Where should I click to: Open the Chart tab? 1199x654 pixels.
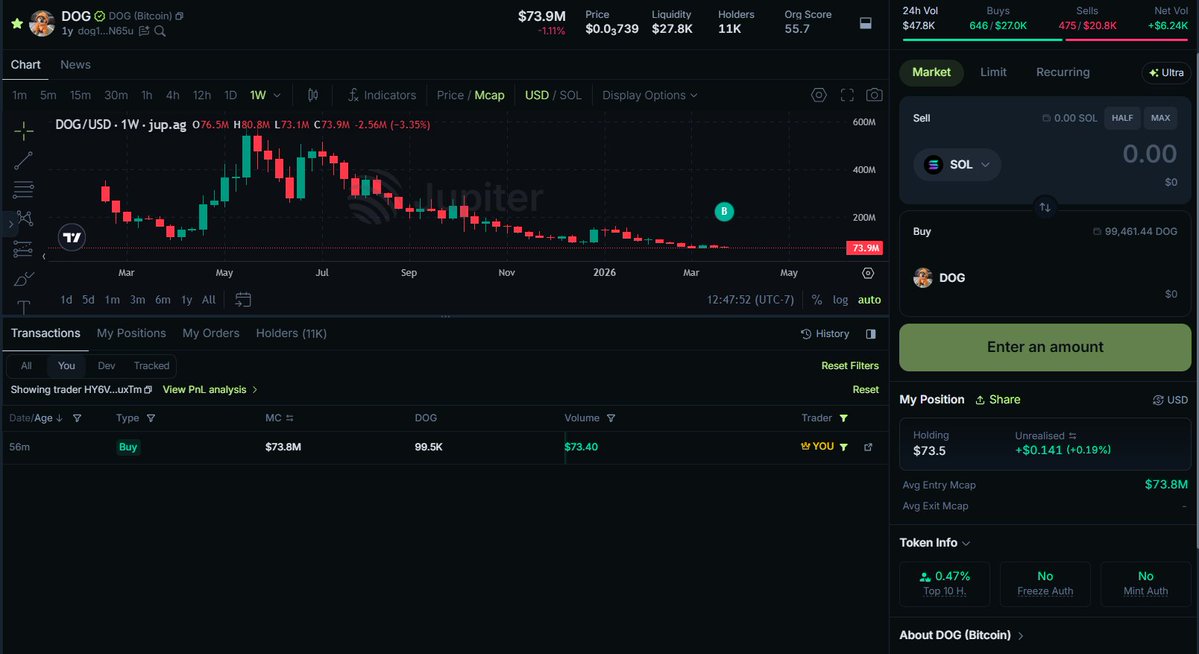[x=25, y=65]
